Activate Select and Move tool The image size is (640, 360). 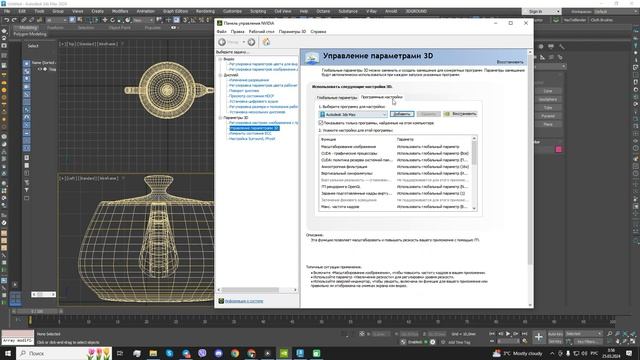click(105, 20)
